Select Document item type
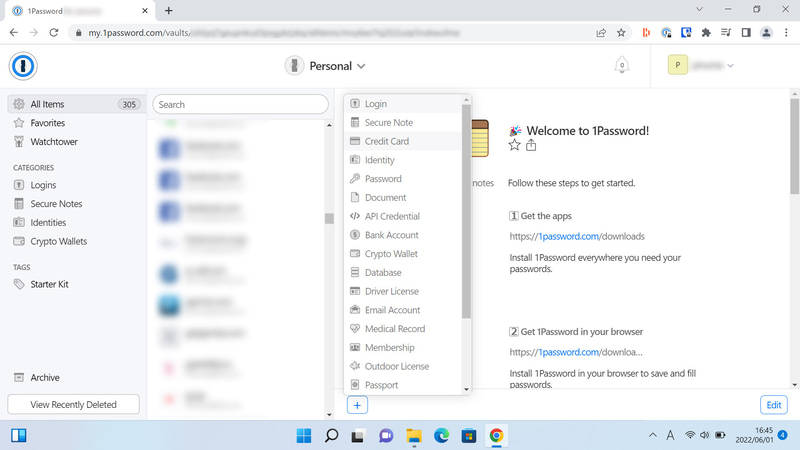 point(403,197)
